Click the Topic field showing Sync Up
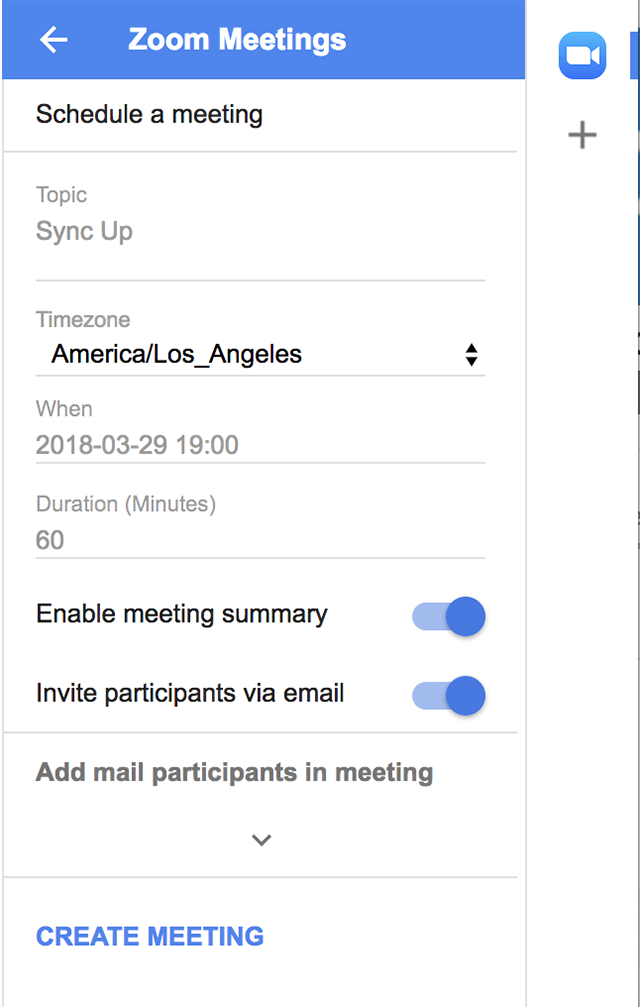Screen dimensions: 640x1007 260,231
